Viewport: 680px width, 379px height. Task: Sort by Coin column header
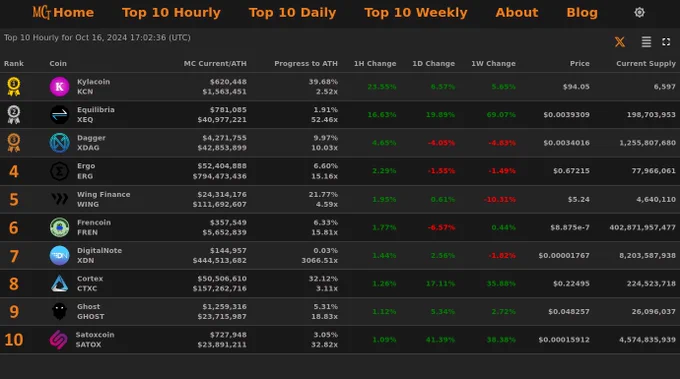[x=58, y=63]
